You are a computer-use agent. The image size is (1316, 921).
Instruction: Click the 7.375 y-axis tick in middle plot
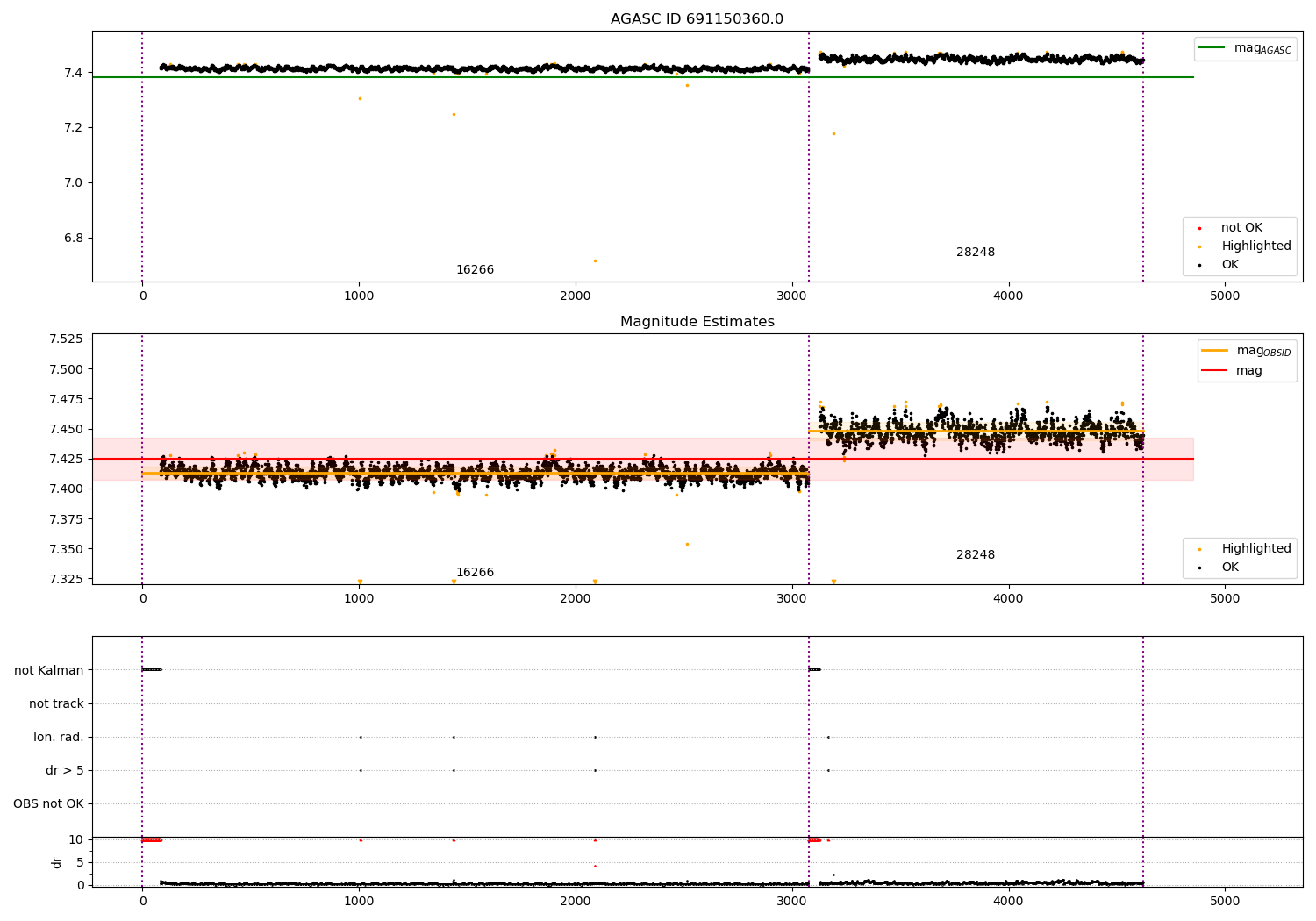[66, 519]
